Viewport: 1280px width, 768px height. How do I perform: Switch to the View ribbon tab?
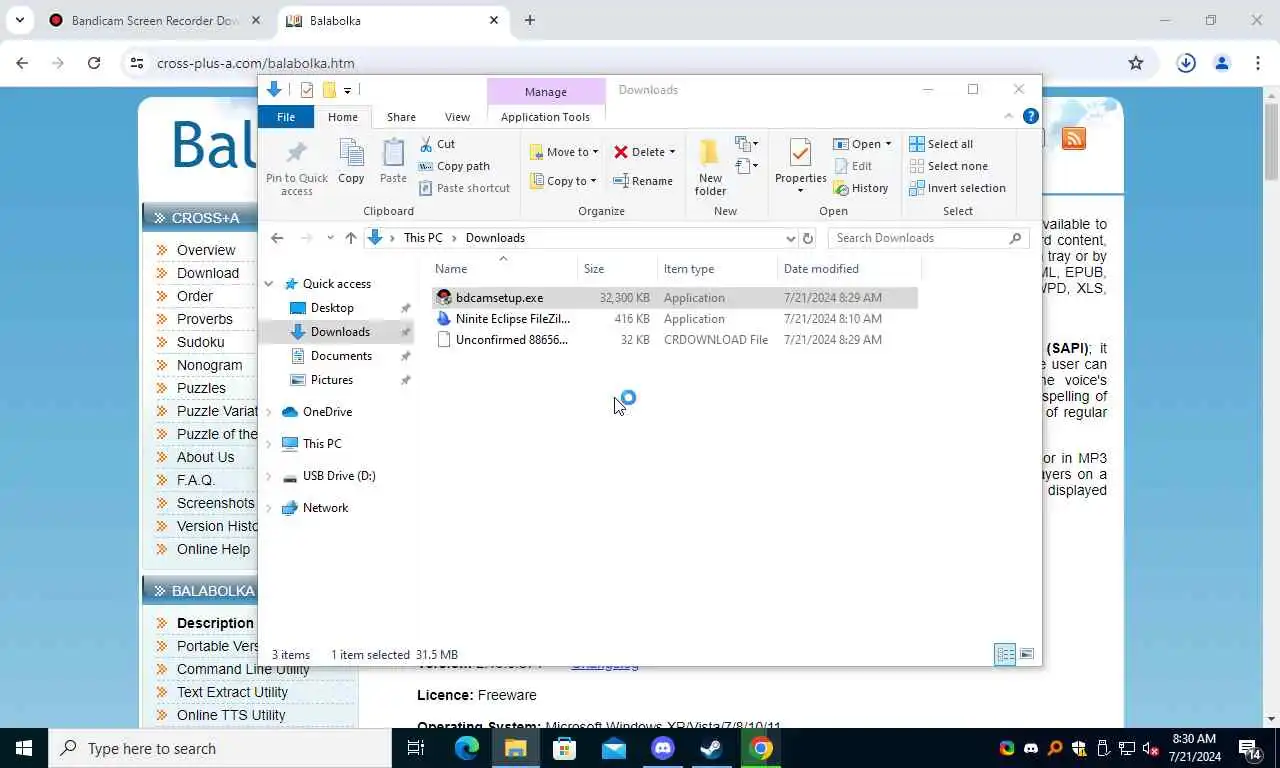click(x=457, y=117)
